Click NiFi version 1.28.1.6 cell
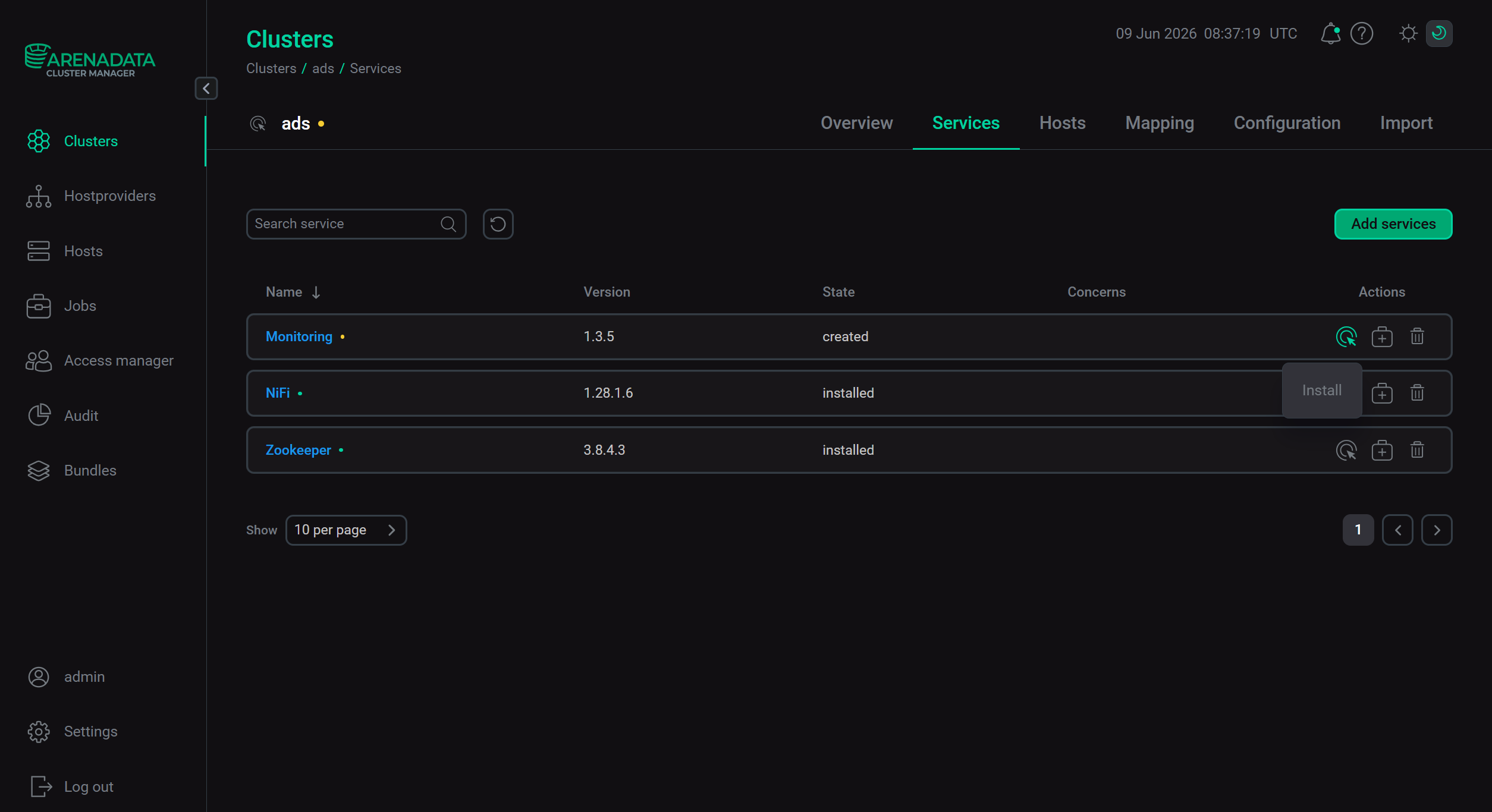This screenshot has height=812, width=1492. tap(608, 393)
